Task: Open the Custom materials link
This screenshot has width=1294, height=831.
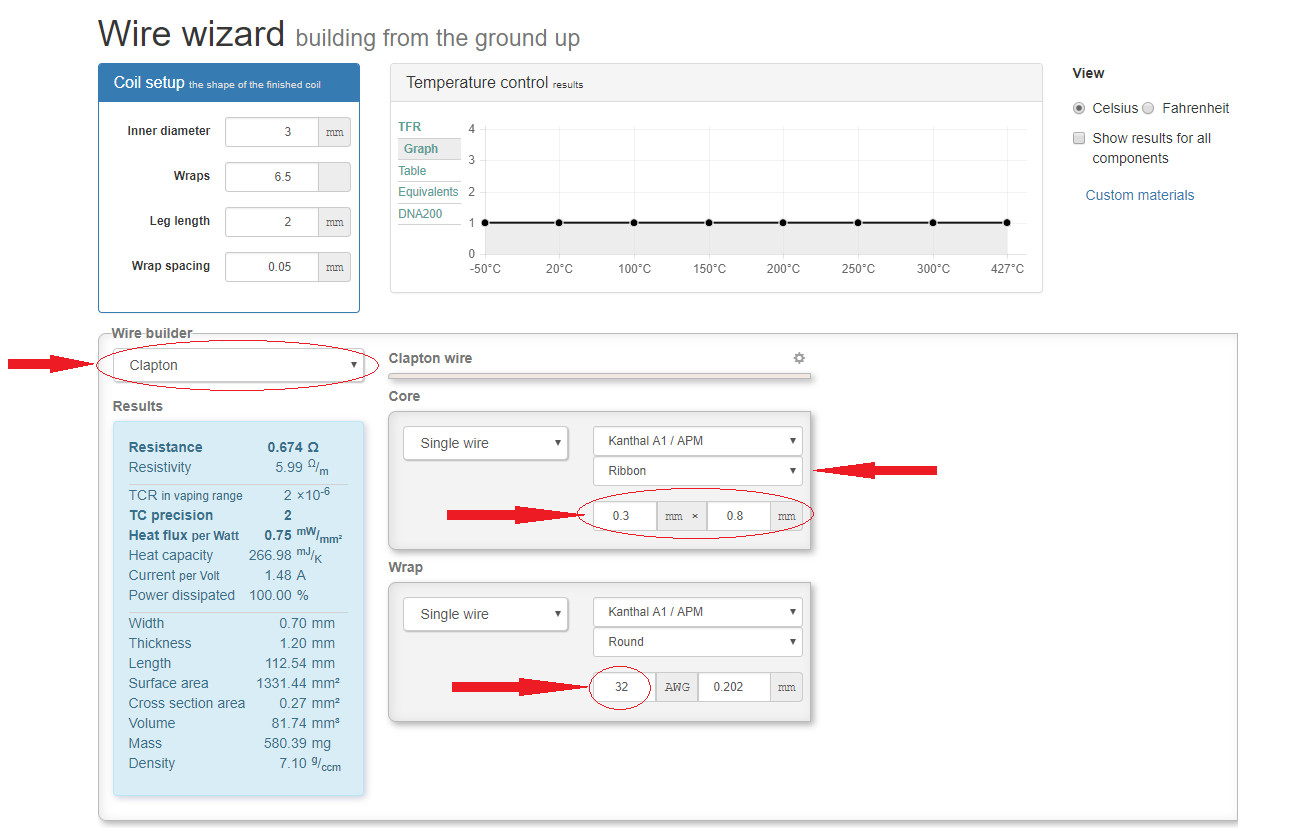Action: point(1139,195)
